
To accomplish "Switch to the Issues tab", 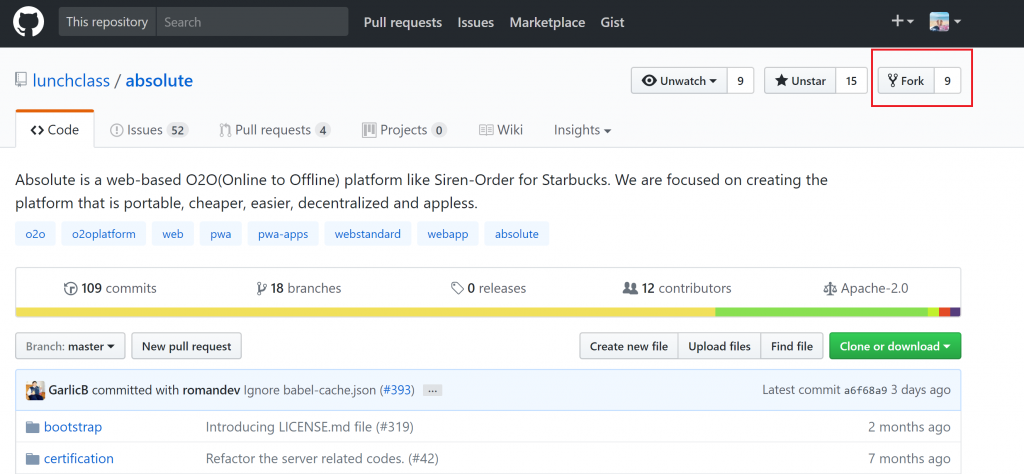I will pos(150,130).
